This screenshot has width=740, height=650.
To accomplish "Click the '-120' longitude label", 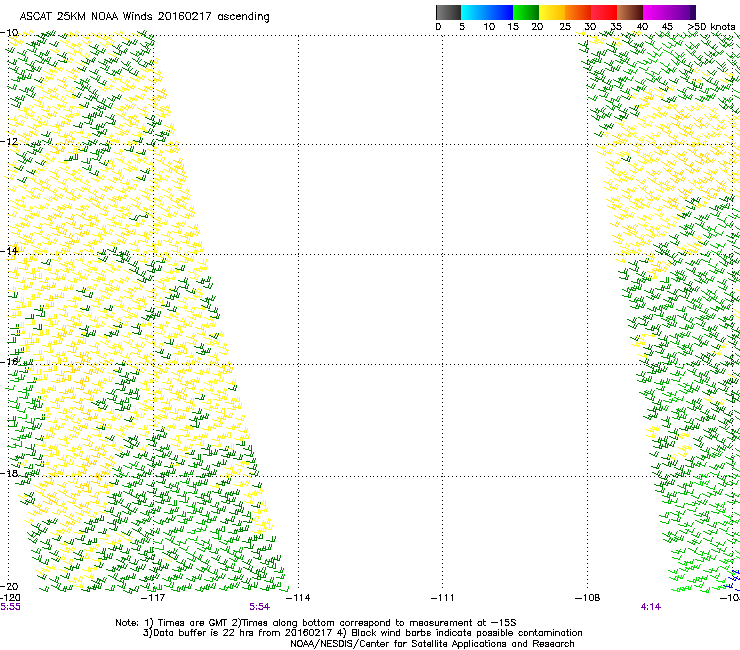I will 10,598.
